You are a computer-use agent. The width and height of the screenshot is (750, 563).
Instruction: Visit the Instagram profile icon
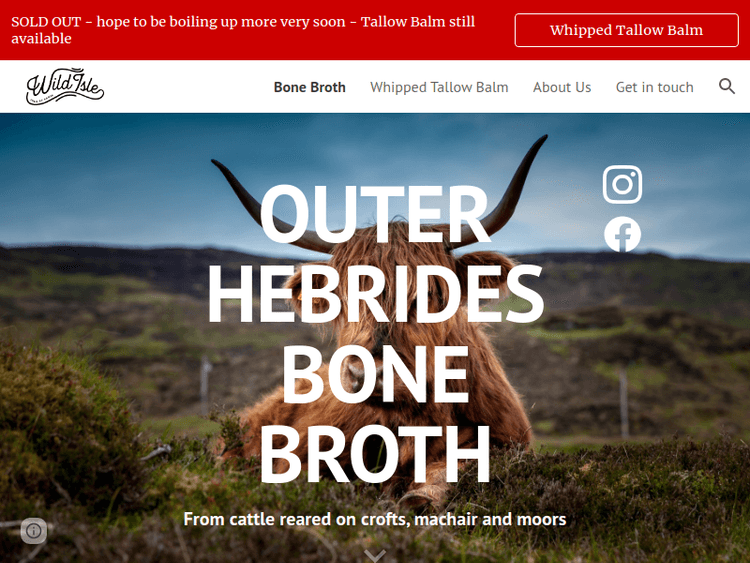622,185
